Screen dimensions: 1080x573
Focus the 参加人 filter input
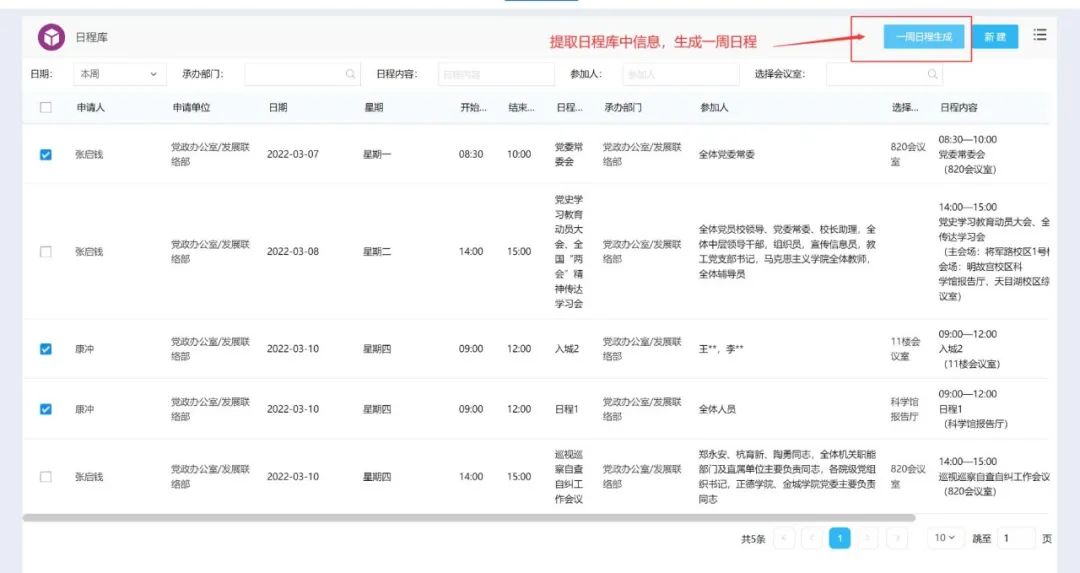[x=681, y=74]
